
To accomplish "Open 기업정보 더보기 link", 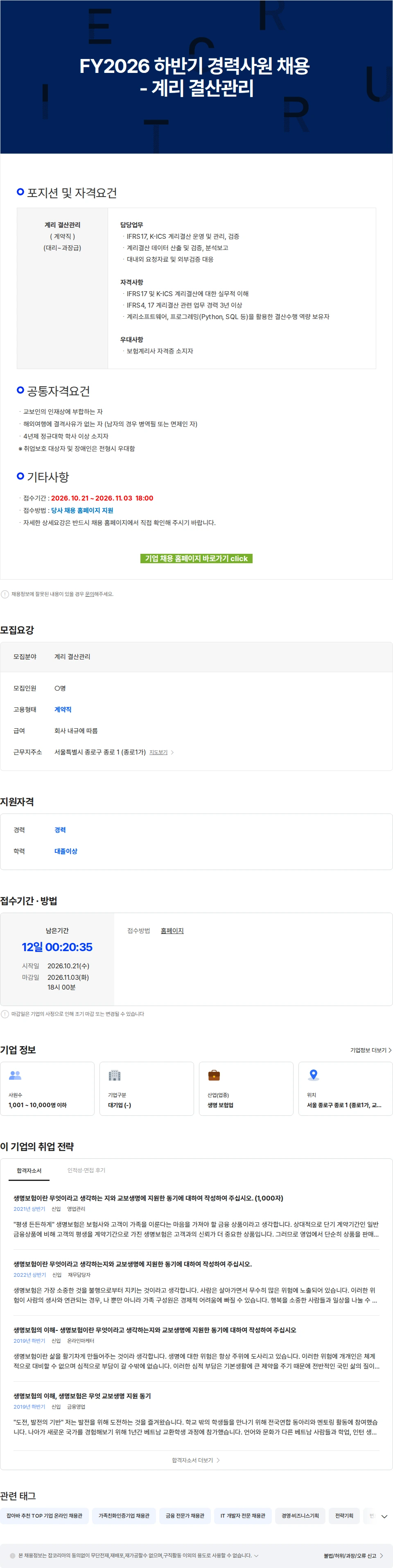I will [x=370, y=1050].
